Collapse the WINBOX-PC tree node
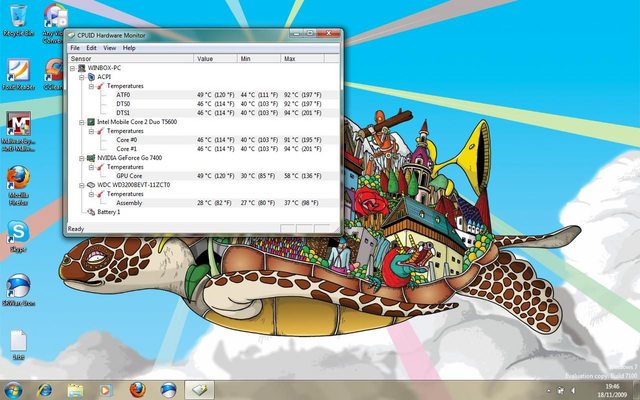Viewport: 640px width, 400px height. (x=73, y=68)
